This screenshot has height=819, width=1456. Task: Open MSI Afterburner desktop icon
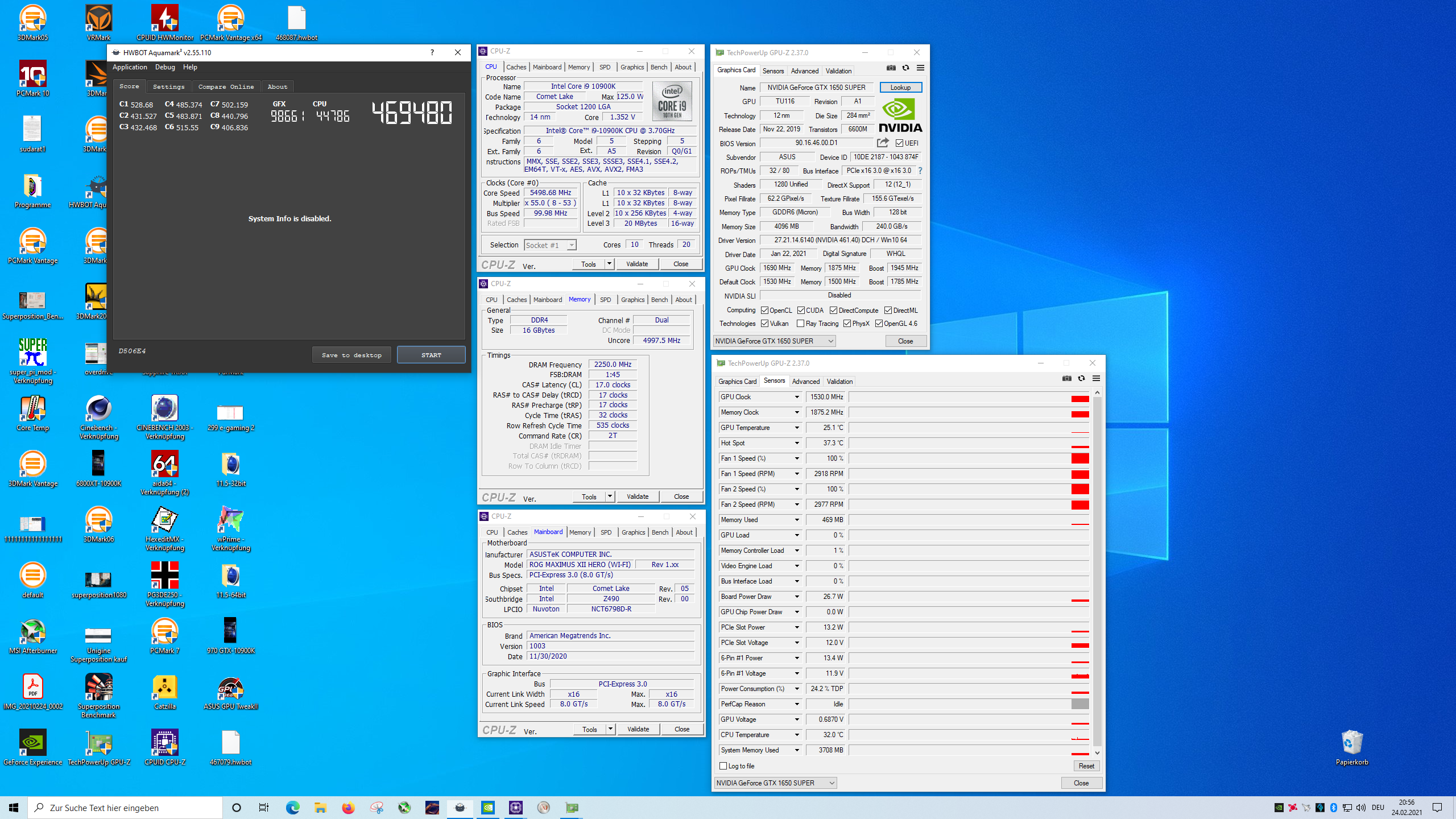pyautogui.click(x=33, y=636)
